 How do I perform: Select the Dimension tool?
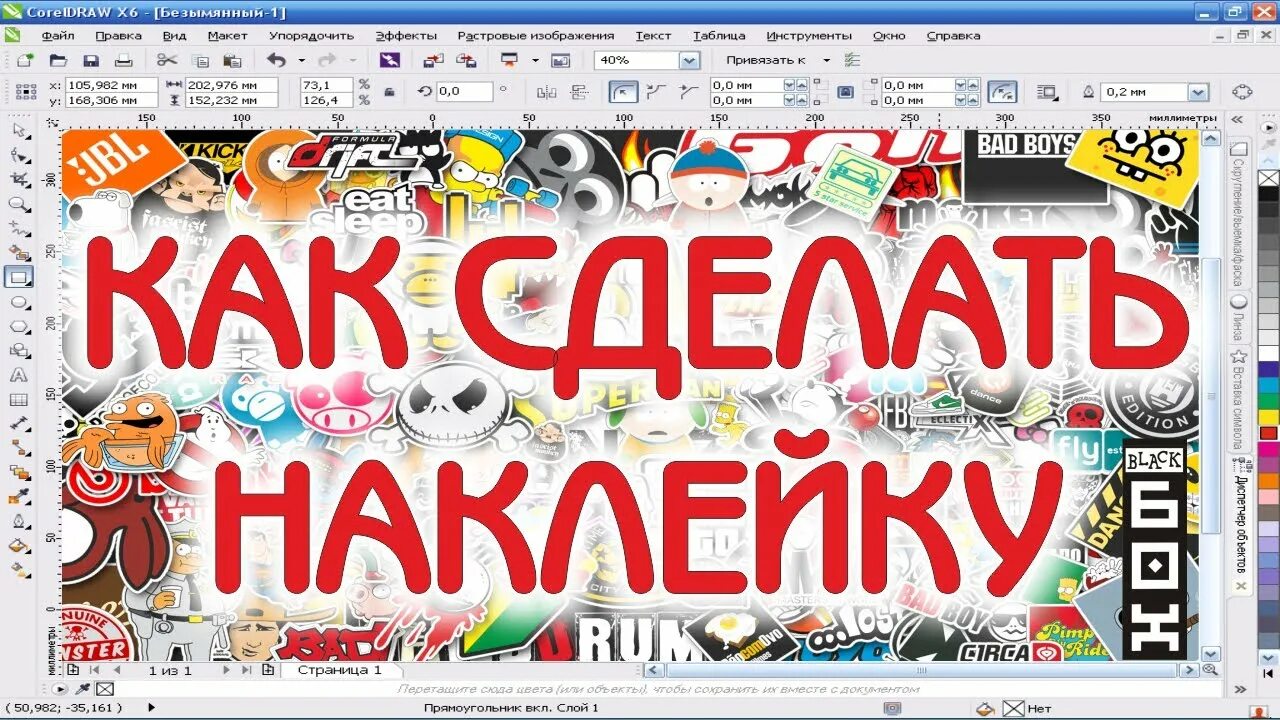coord(19,424)
